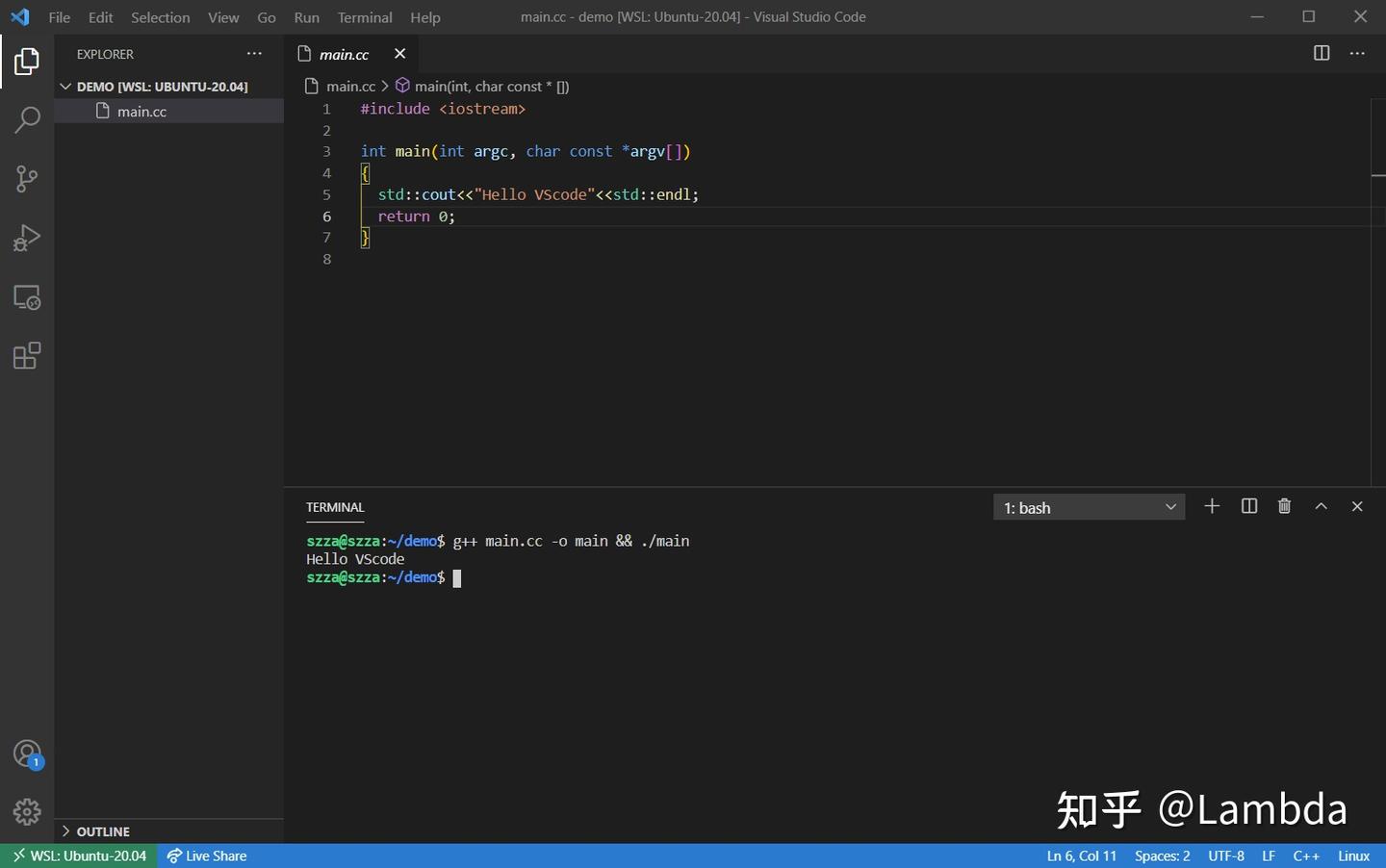Maximize the terminal panel with the chevron

point(1322,505)
